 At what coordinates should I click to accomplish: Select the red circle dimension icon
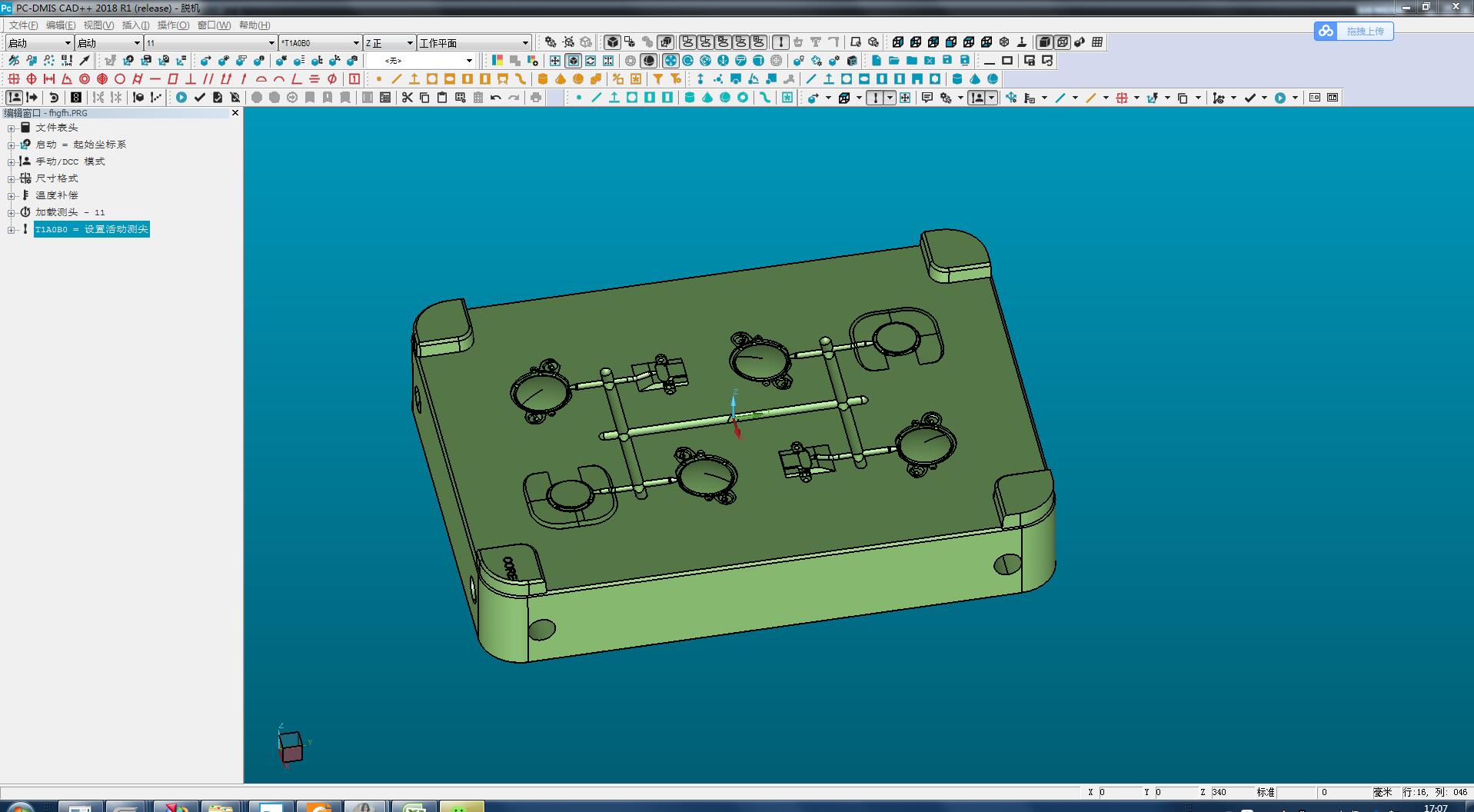120,79
